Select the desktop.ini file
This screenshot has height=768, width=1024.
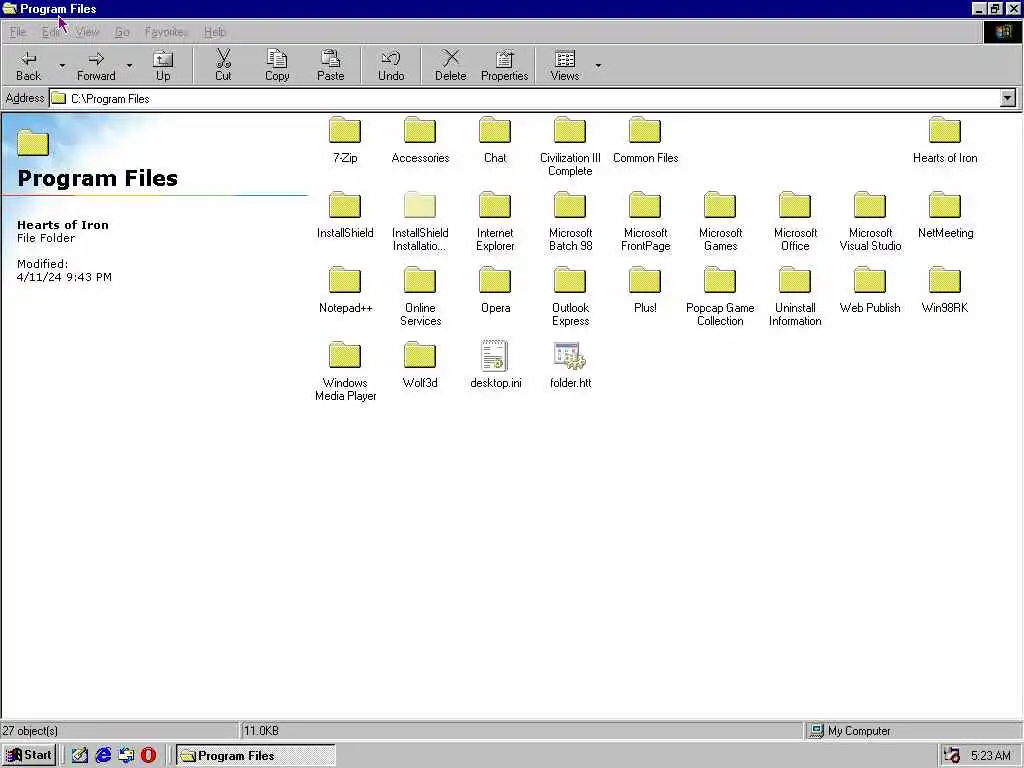pyautogui.click(x=495, y=366)
